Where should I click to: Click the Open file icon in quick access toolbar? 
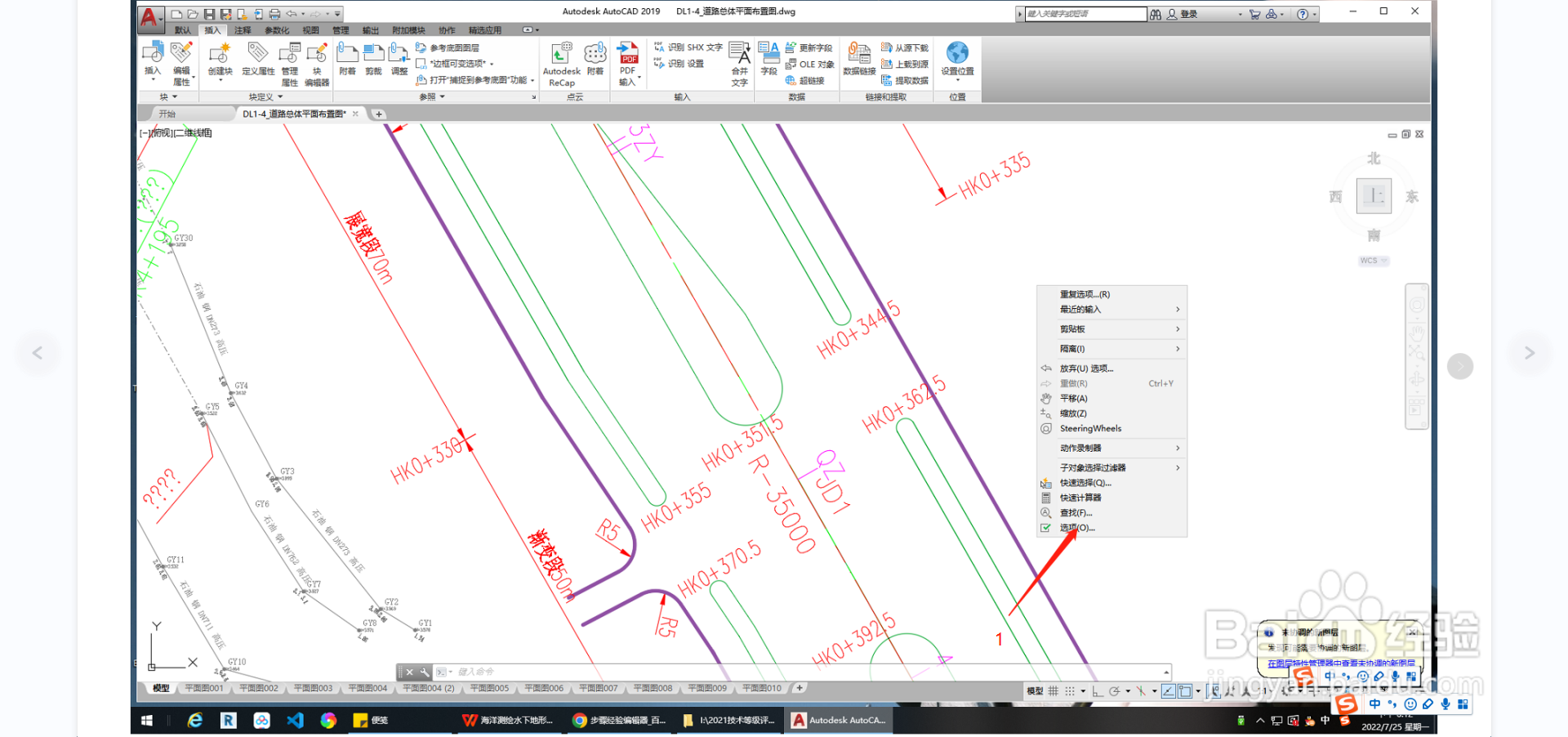click(x=193, y=14)
